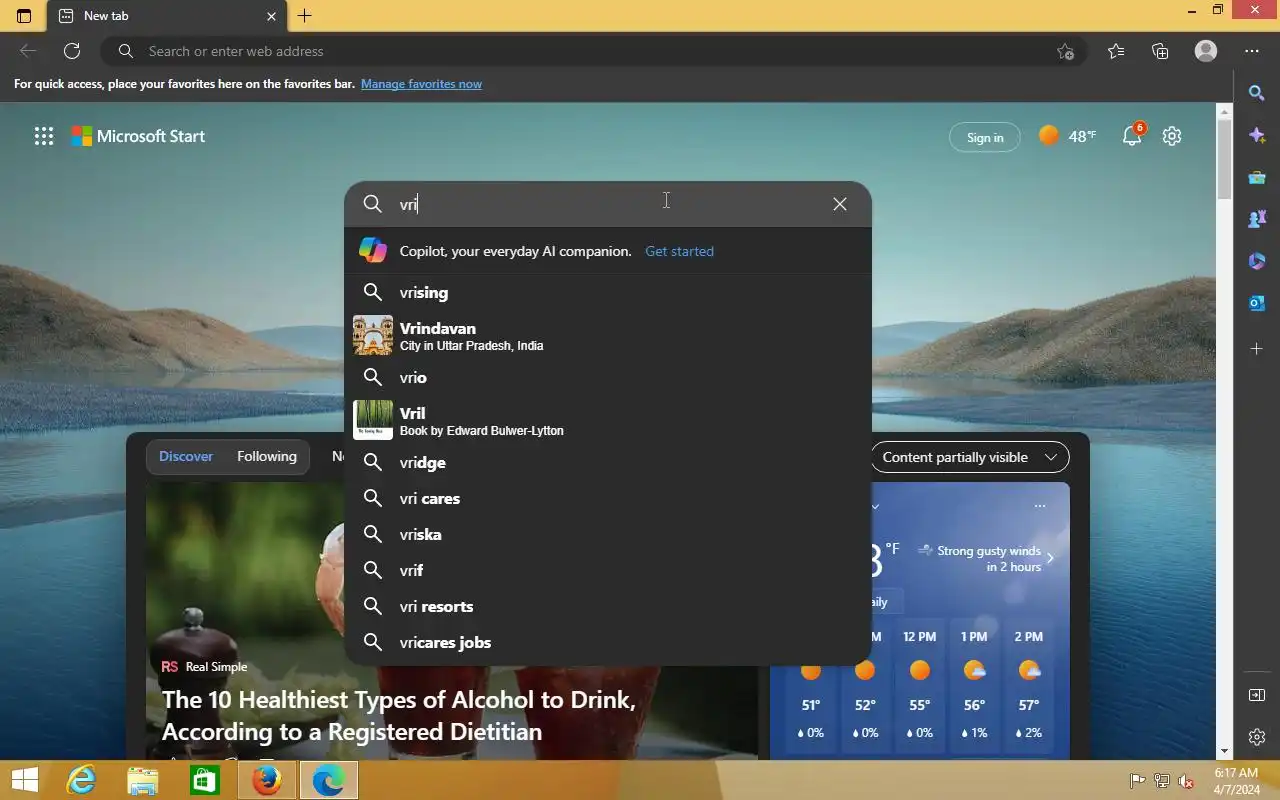Open the tab actions menu icon
The height and width of the screenshot is (800, 1280).
24,16
